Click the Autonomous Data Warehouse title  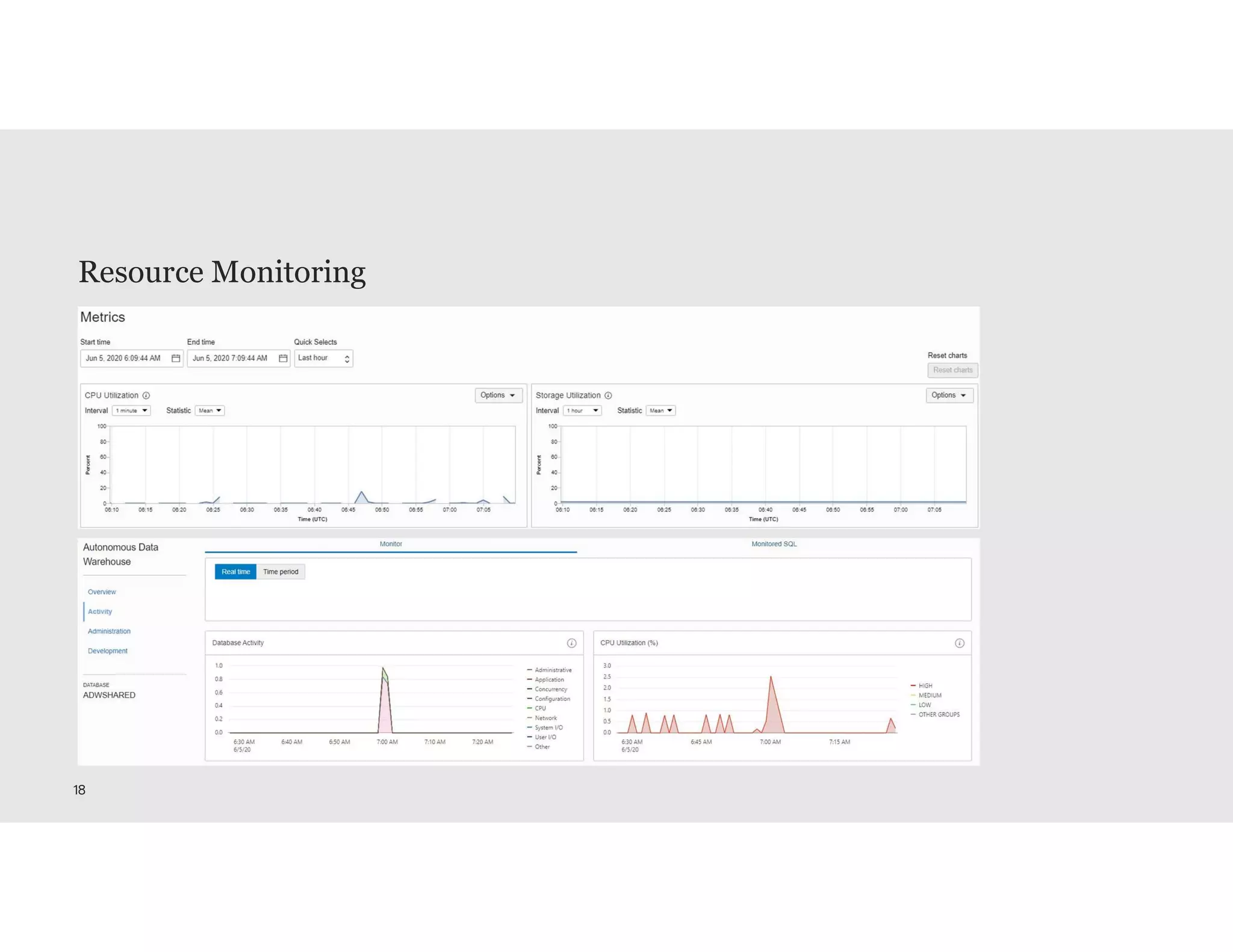click(120, 554)
